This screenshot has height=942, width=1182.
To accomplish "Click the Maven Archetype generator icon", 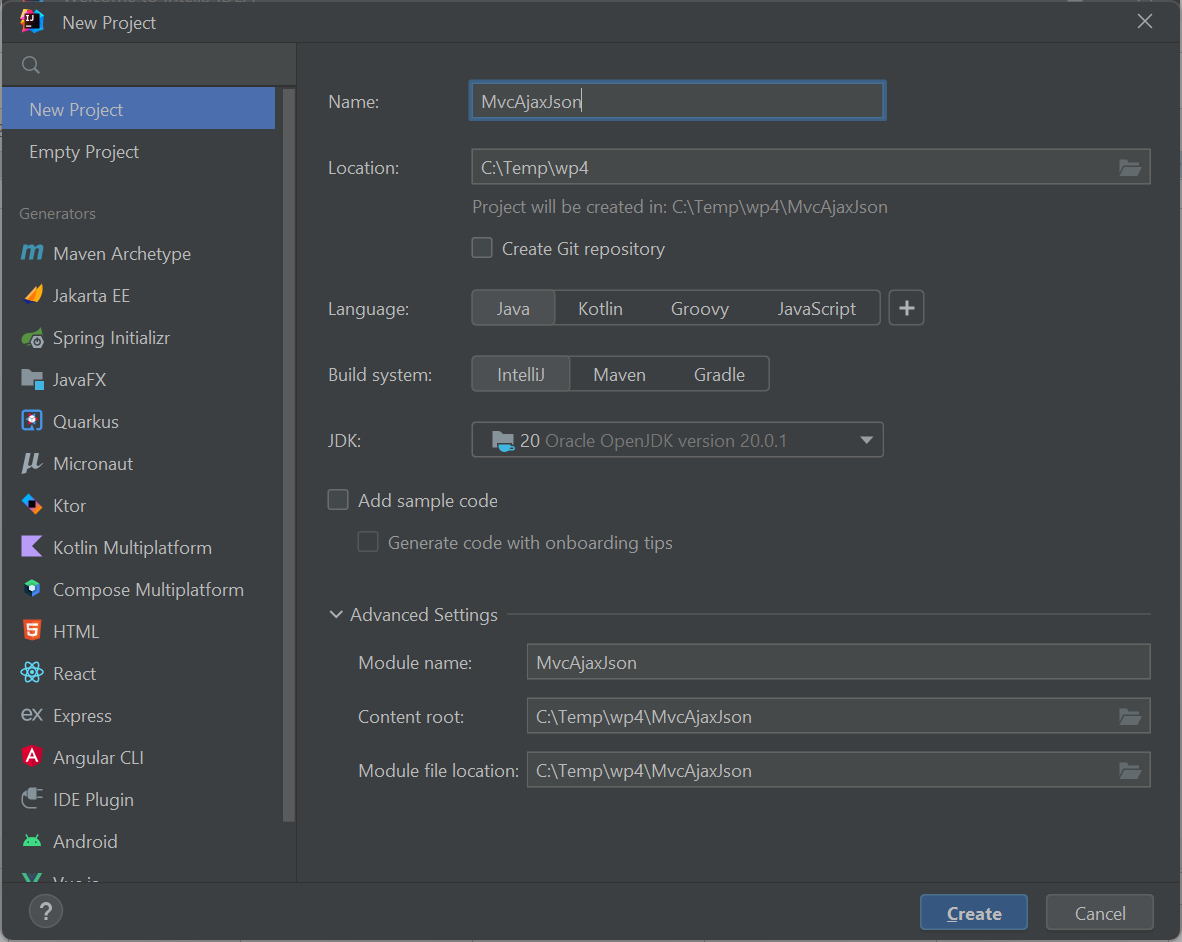I will point(32,252).
